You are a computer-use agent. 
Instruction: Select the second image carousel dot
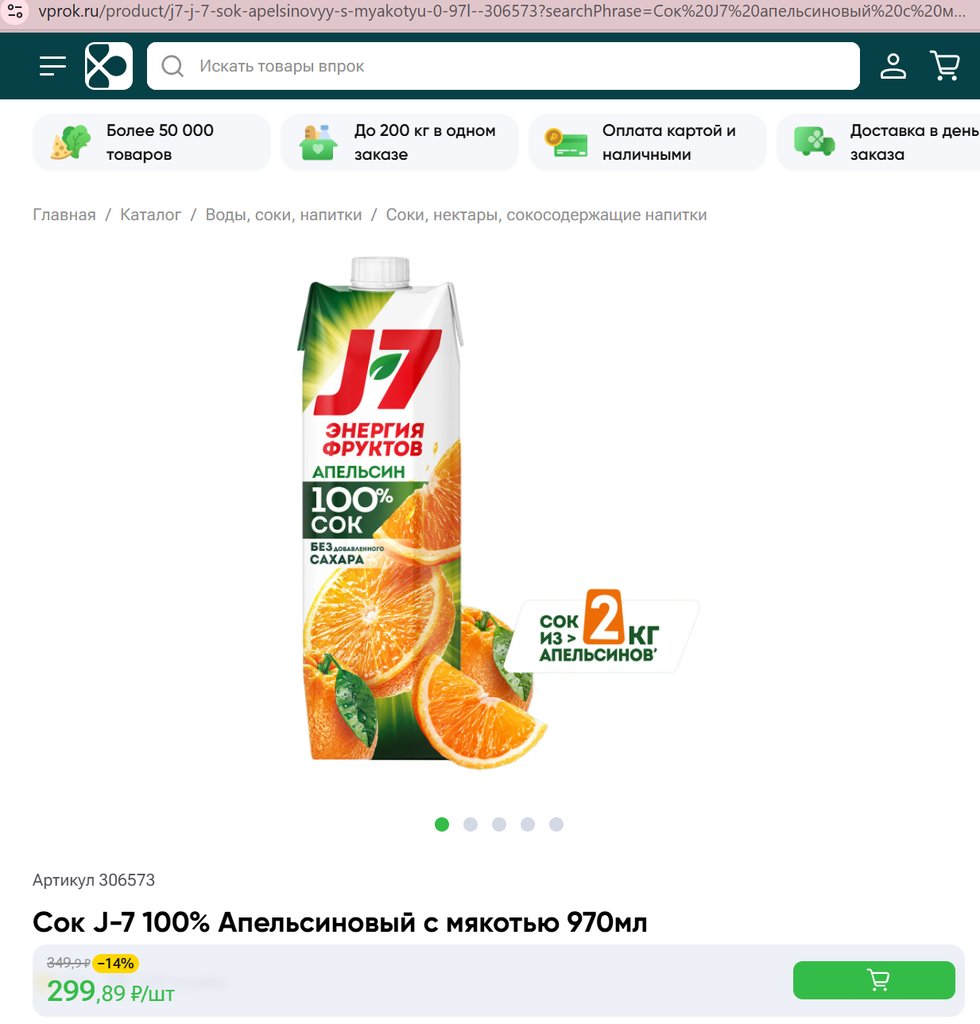(470, 824)
